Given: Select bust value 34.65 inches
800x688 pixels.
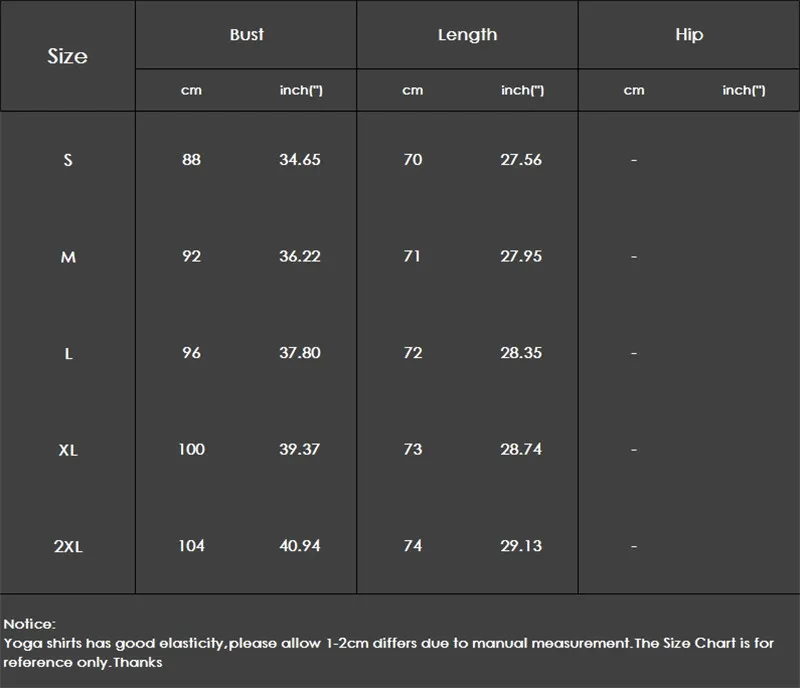Looking at the screenshot, I should point(300,160).
